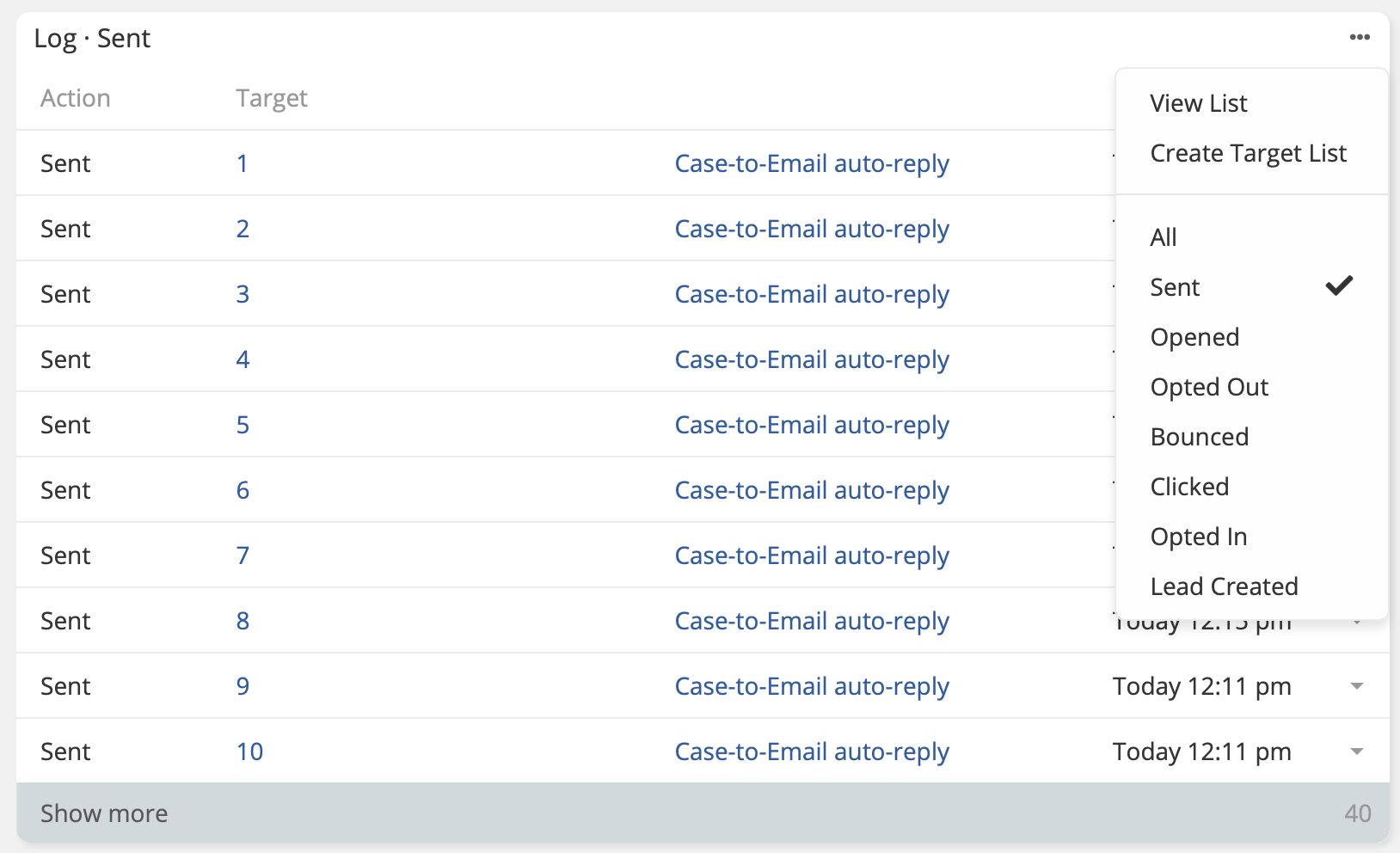Screen dimensions: 1400x853
Task: Choose View List from menu
Action: tap(1198, 103)
